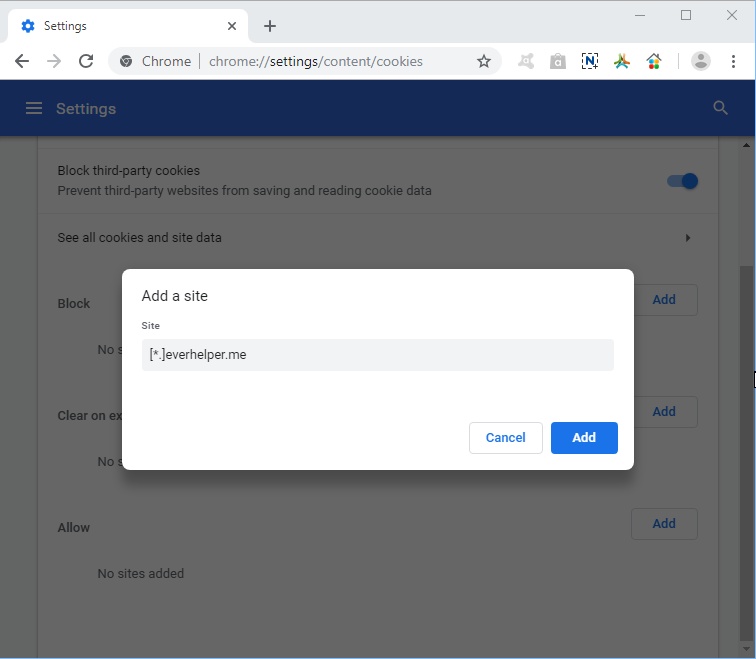This screenshot has width=756, height=659.
Task: Open the Chrome three-dot menu
Action: [733, 61]
